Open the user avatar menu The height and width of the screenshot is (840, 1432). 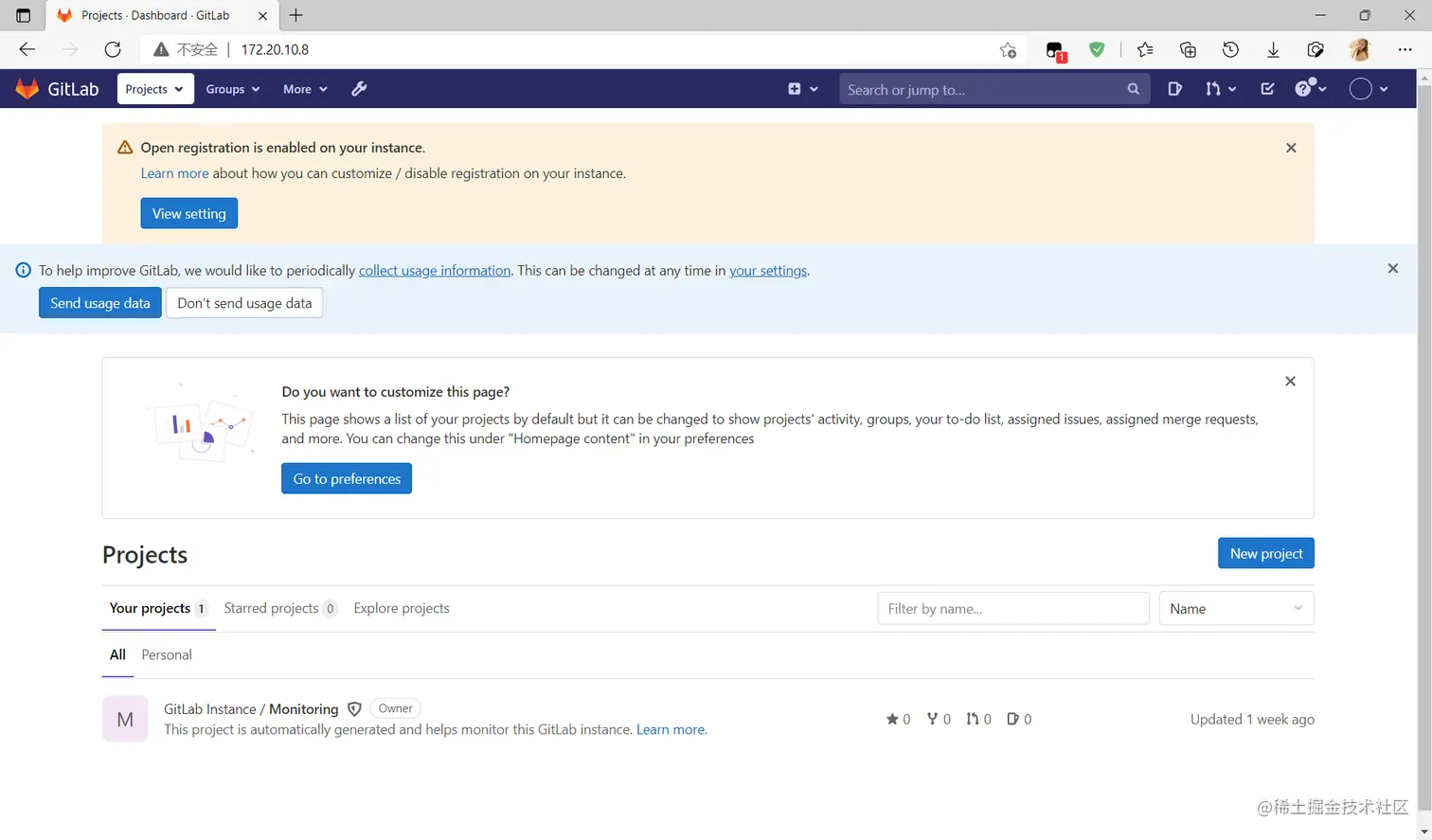(x=1369, y=89)
